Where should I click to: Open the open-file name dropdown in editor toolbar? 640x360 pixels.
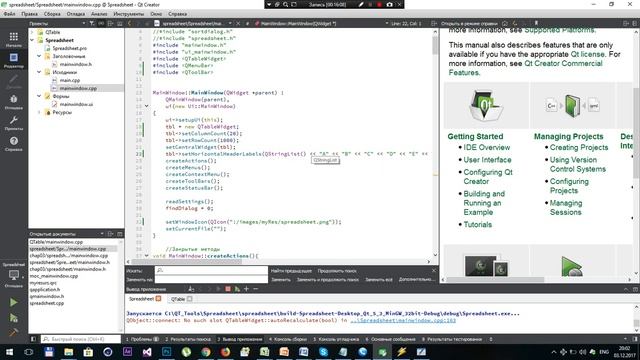click(x=230, y=24)
